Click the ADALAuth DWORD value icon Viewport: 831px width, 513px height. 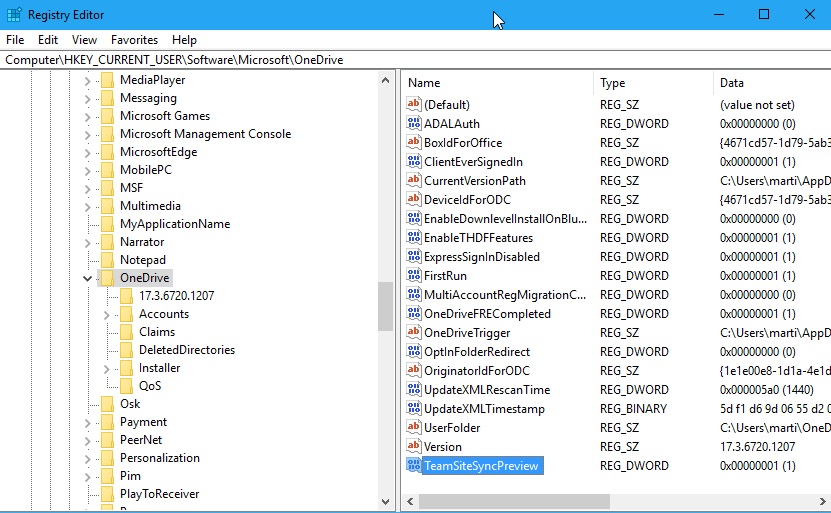pyautogui.click(x=413, y=123)
